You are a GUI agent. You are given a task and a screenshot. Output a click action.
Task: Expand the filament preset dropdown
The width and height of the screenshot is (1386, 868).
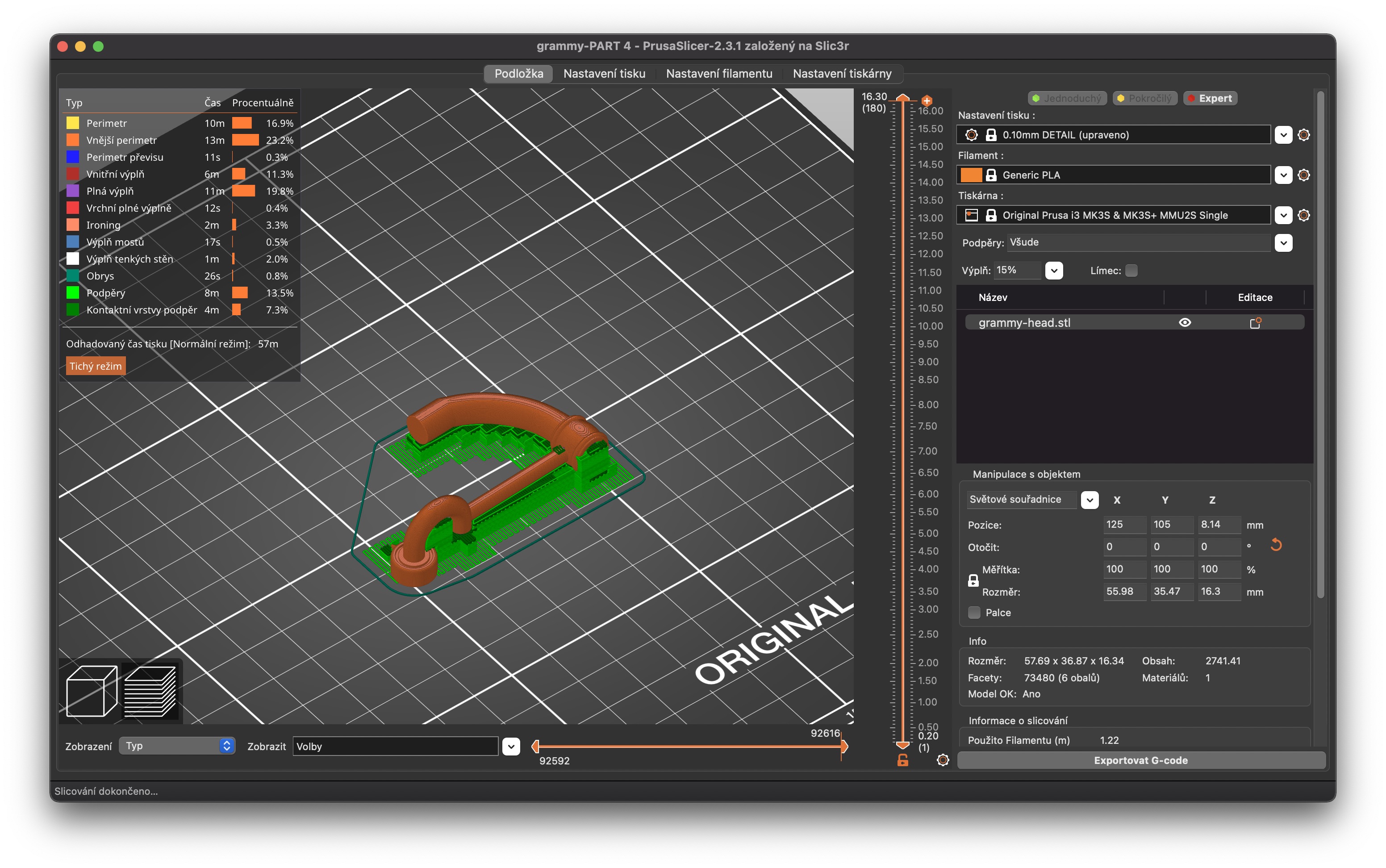point(1283,175)
